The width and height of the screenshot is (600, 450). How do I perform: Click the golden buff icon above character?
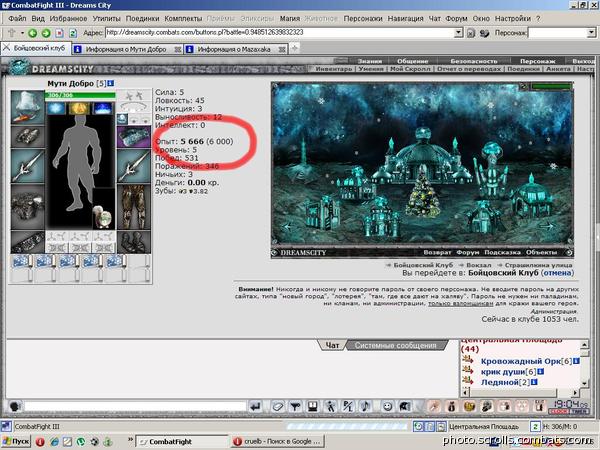coord(79,108)
